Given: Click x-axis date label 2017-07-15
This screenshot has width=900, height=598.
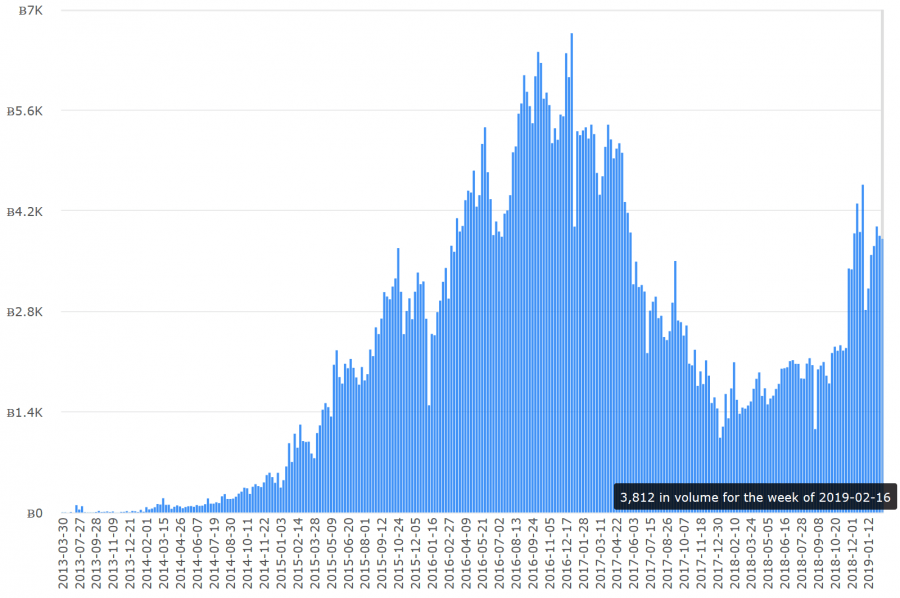Looking at the screenshot, I should [x=650, y=553].
